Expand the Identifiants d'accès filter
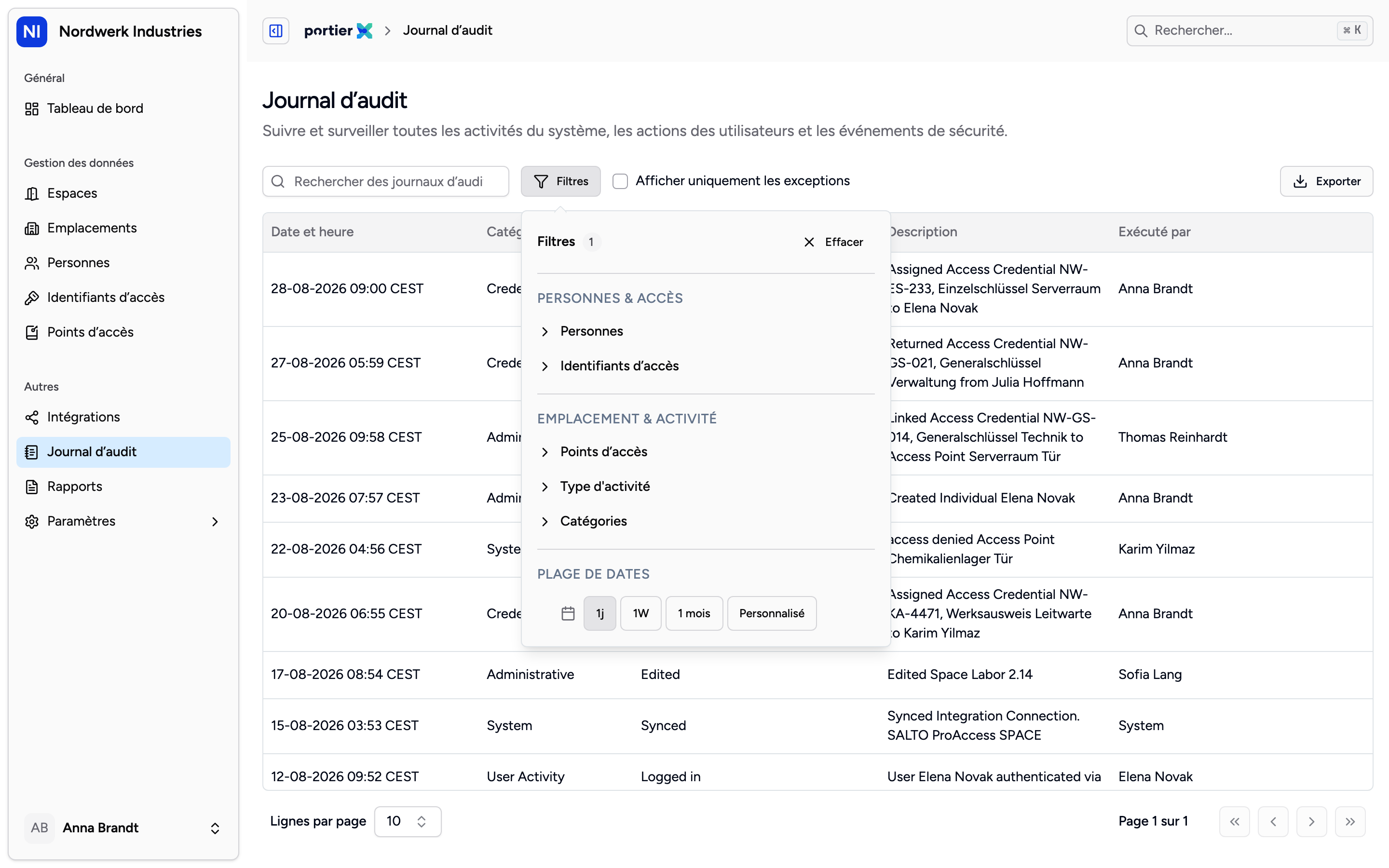 (706, 366)
